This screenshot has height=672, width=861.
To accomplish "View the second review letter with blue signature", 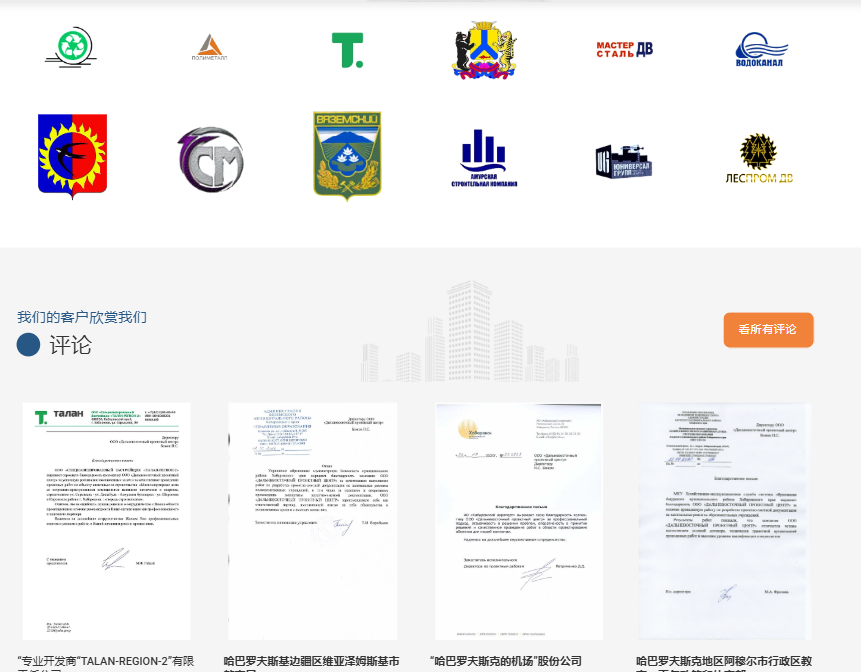I will (312, 520).
